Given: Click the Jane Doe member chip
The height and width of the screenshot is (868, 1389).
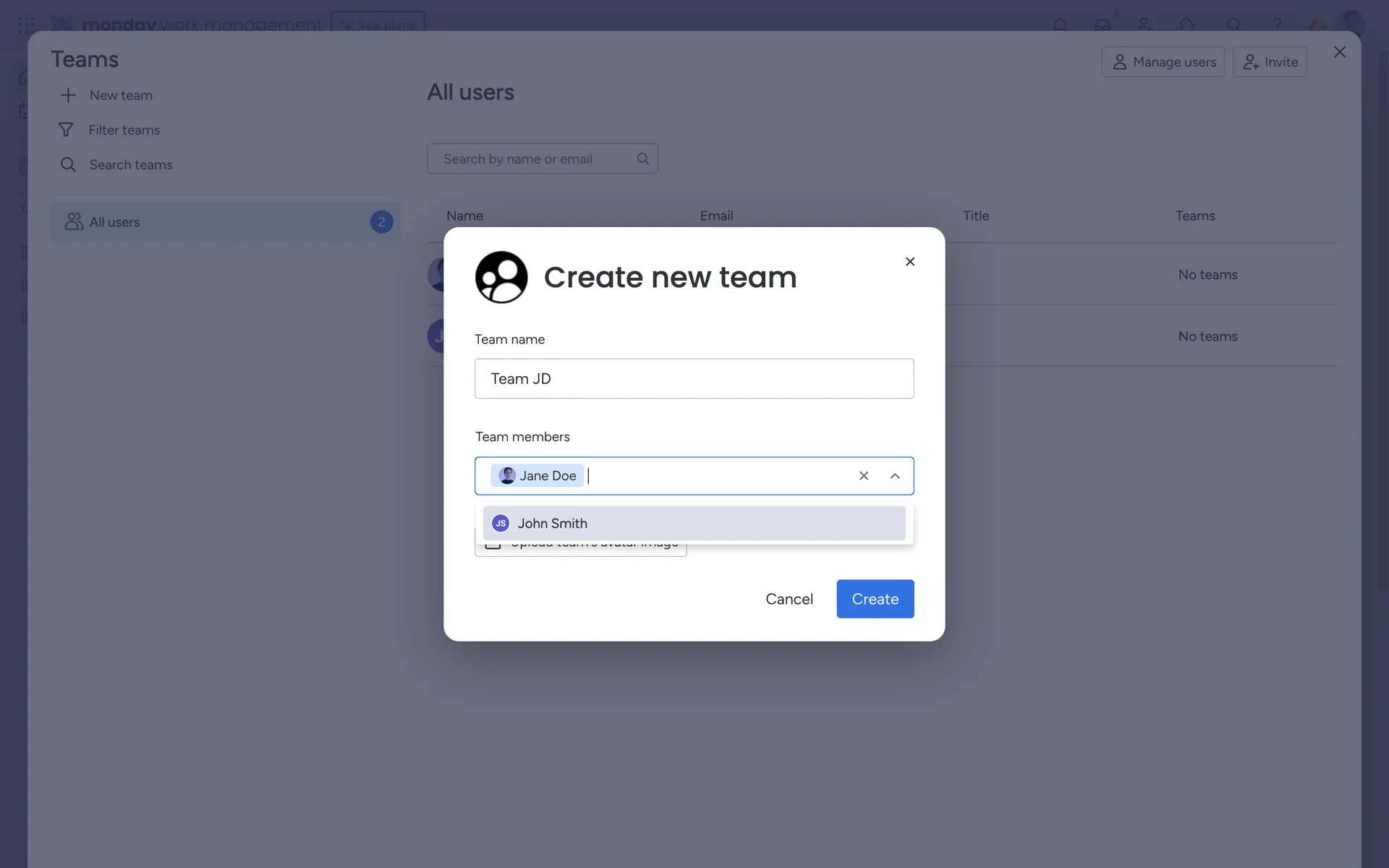Looking at the screenshot, I should 538,476.
